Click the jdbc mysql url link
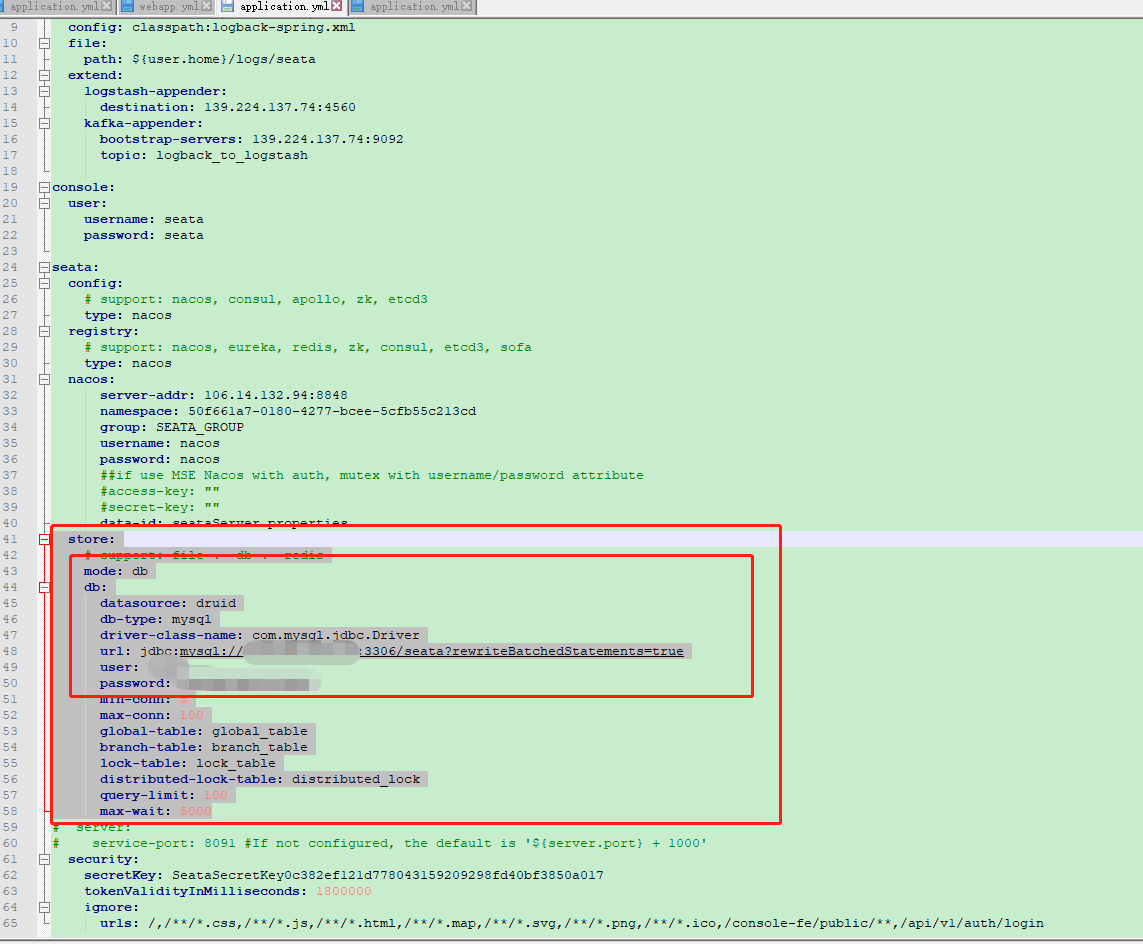This screenshot has width=1143, height=944. [432, 652]
